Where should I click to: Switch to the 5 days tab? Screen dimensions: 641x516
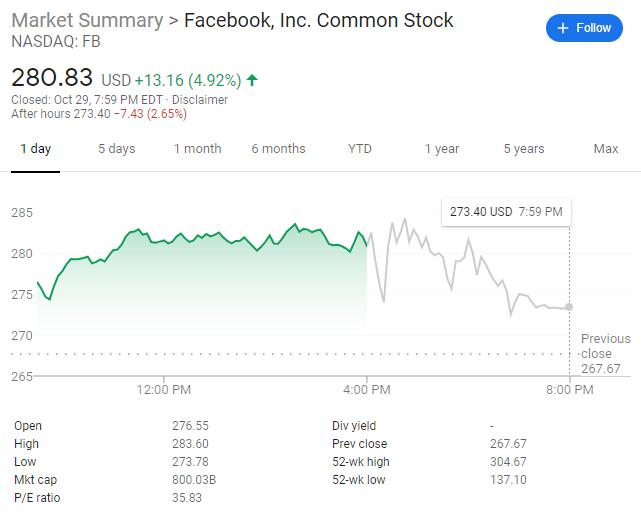point(116,149)
